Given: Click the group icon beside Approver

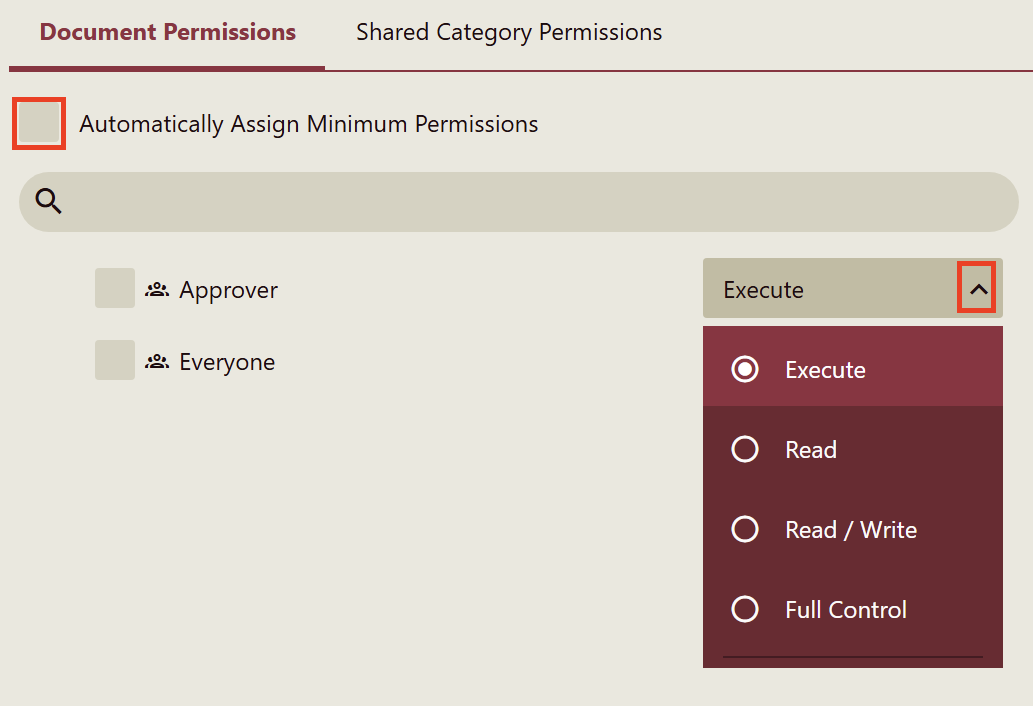Looking at the screenshot, I should (x=157, y=290).
